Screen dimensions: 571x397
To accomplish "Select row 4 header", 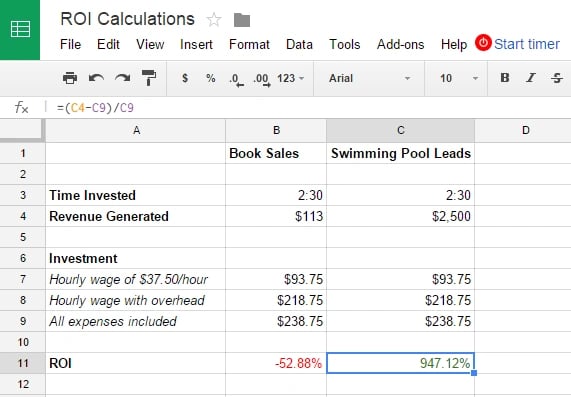I will click(23, 216).
